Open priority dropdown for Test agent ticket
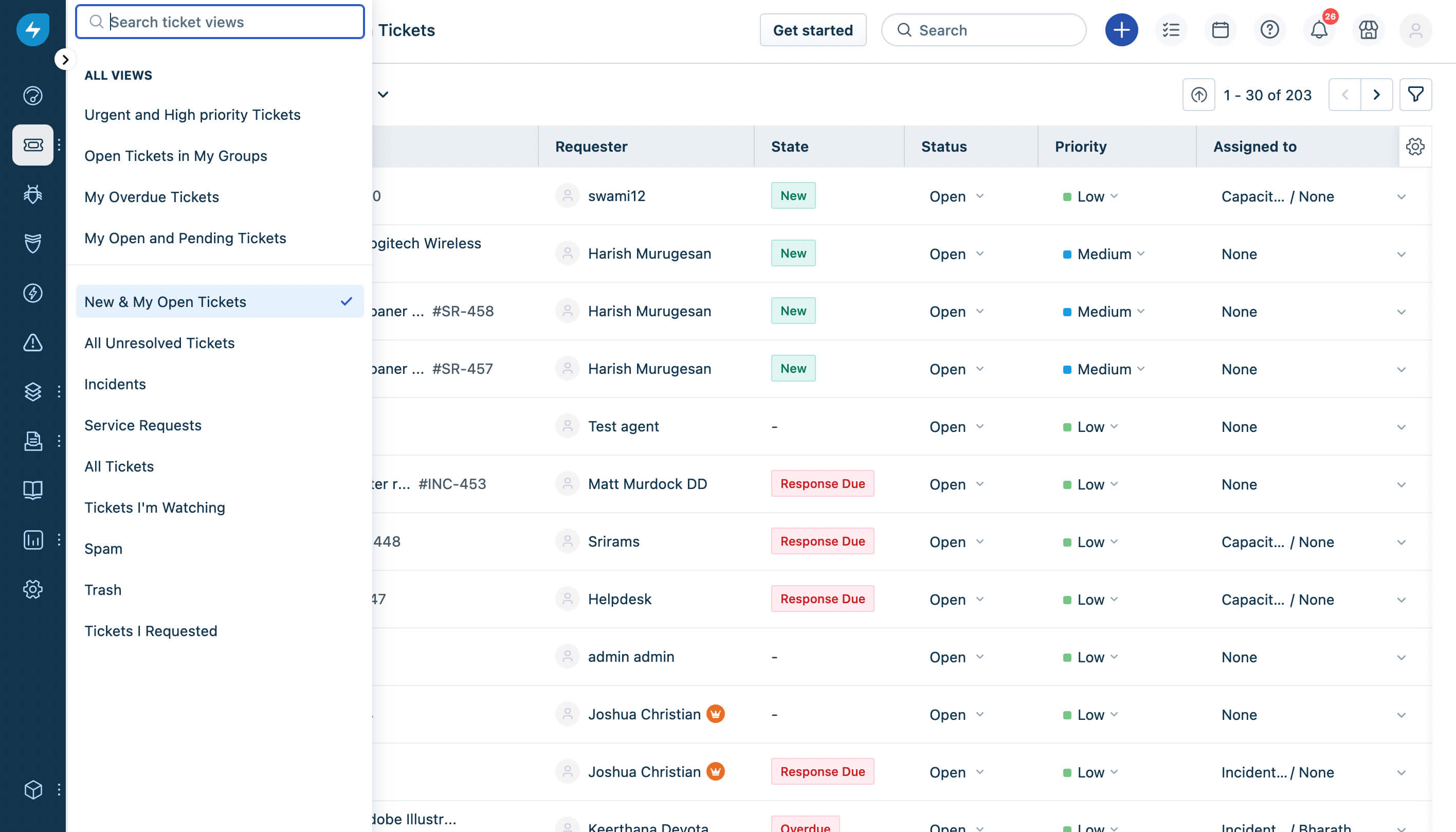 (x=1113, y=427)
